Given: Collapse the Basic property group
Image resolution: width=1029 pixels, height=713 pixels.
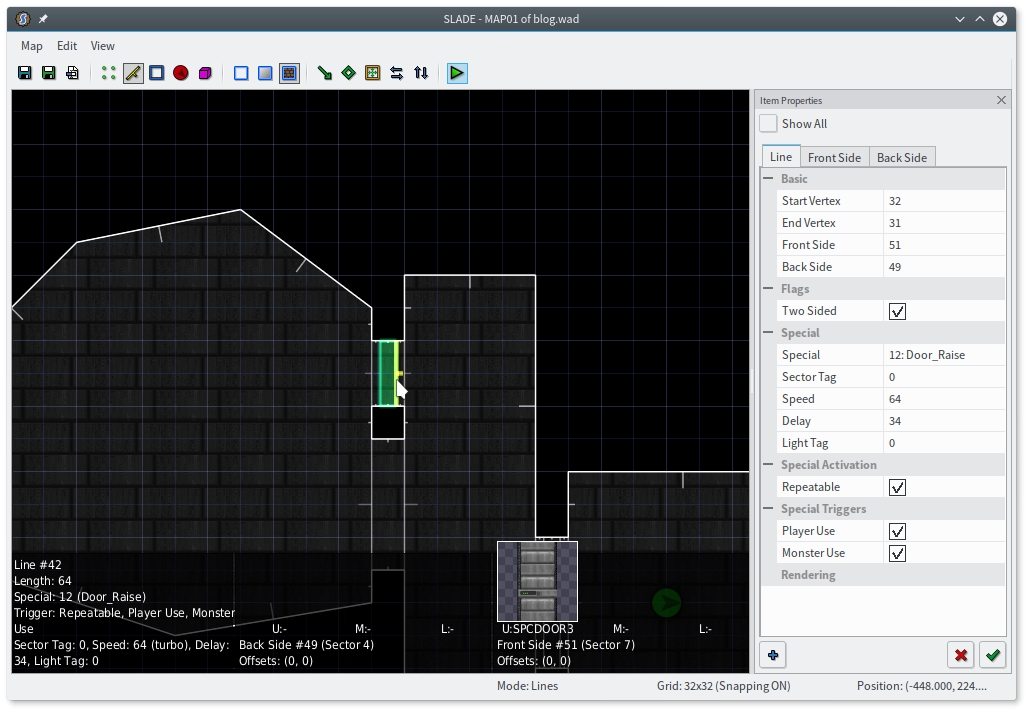Looking at the screenshot, I should point(768,179).
